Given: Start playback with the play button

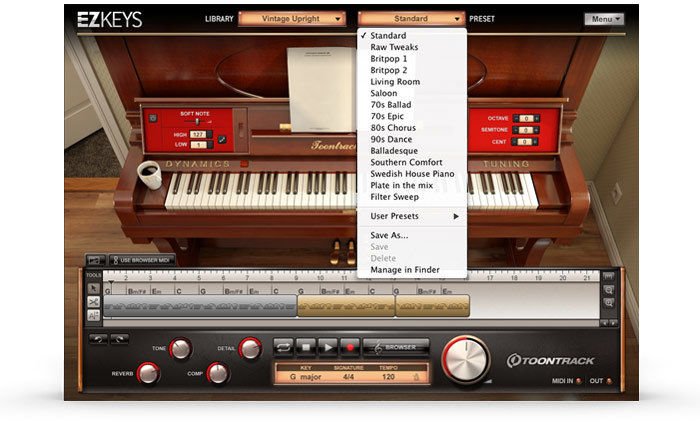Looking at the screenshot, I should coord(328,347).
